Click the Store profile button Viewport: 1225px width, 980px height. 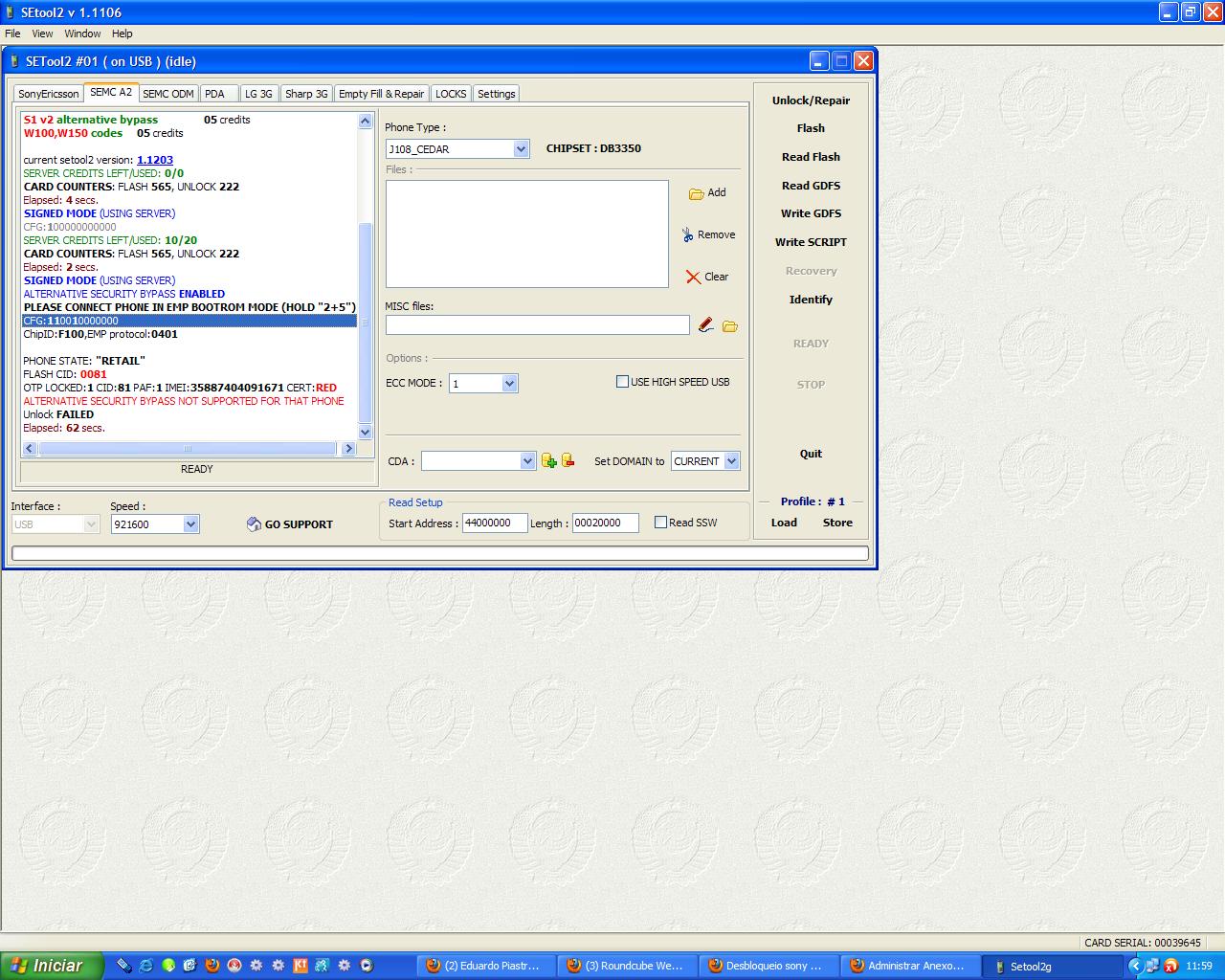tap(837, 523)
